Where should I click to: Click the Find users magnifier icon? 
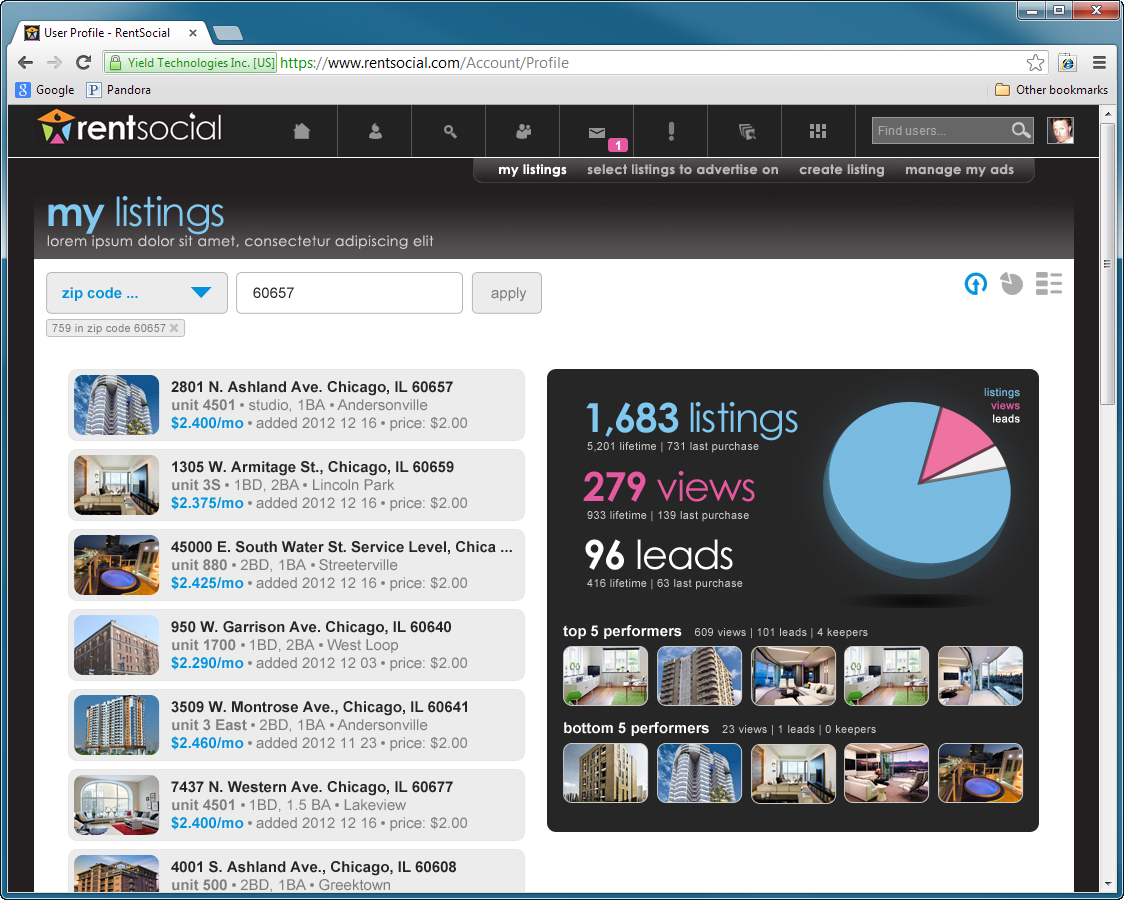pos(1021,130)
